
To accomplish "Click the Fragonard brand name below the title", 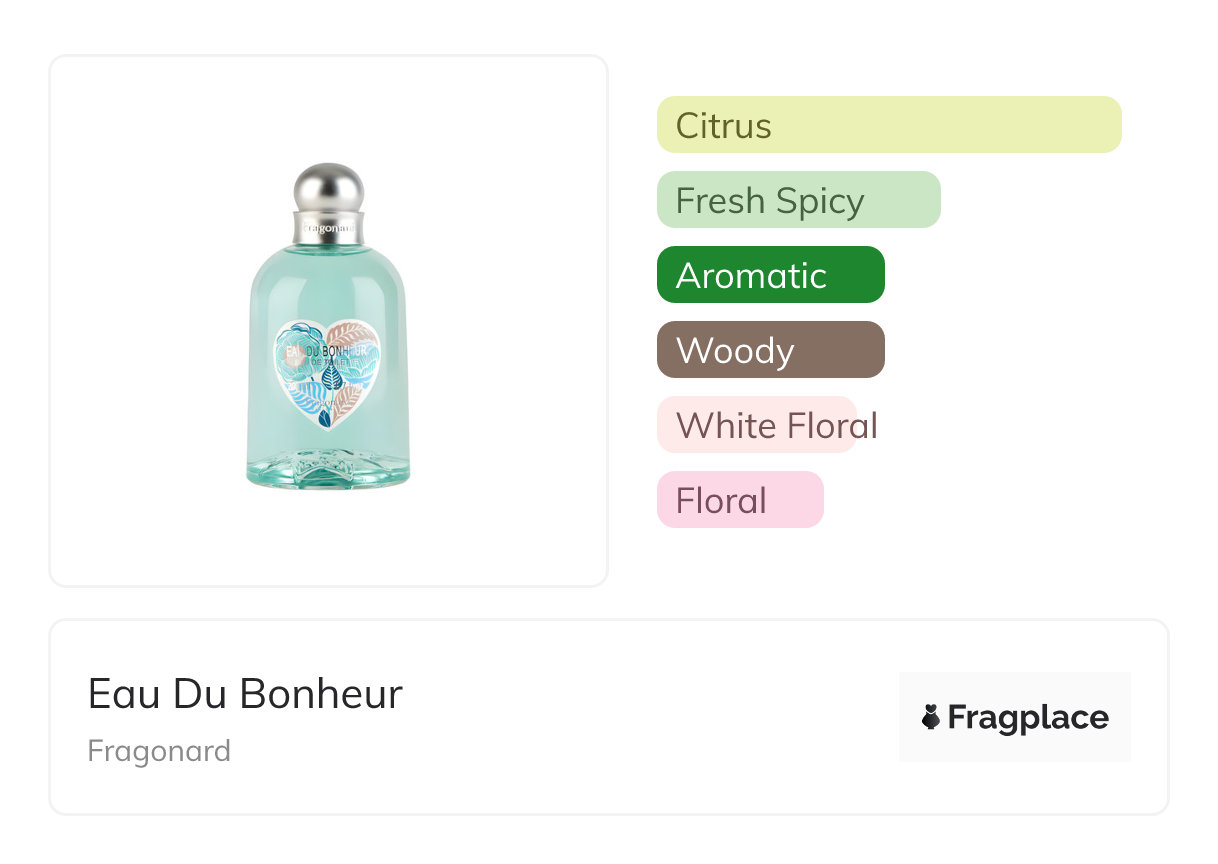I will click(159, 751).
